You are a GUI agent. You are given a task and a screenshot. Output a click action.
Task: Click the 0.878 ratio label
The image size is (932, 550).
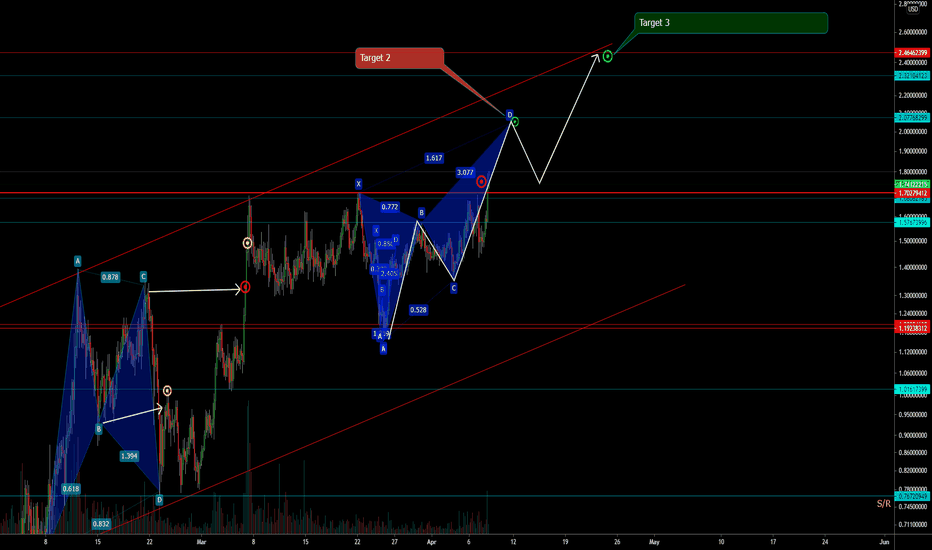coord(110,277)
